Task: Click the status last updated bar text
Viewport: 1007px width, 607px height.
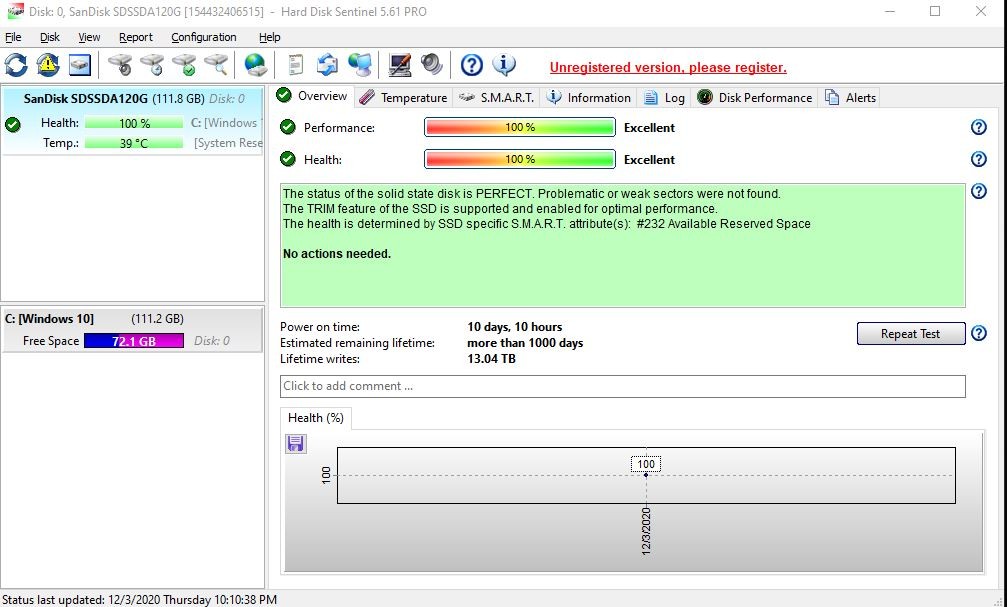Action: pyautogui.click(x=139, y=599)
